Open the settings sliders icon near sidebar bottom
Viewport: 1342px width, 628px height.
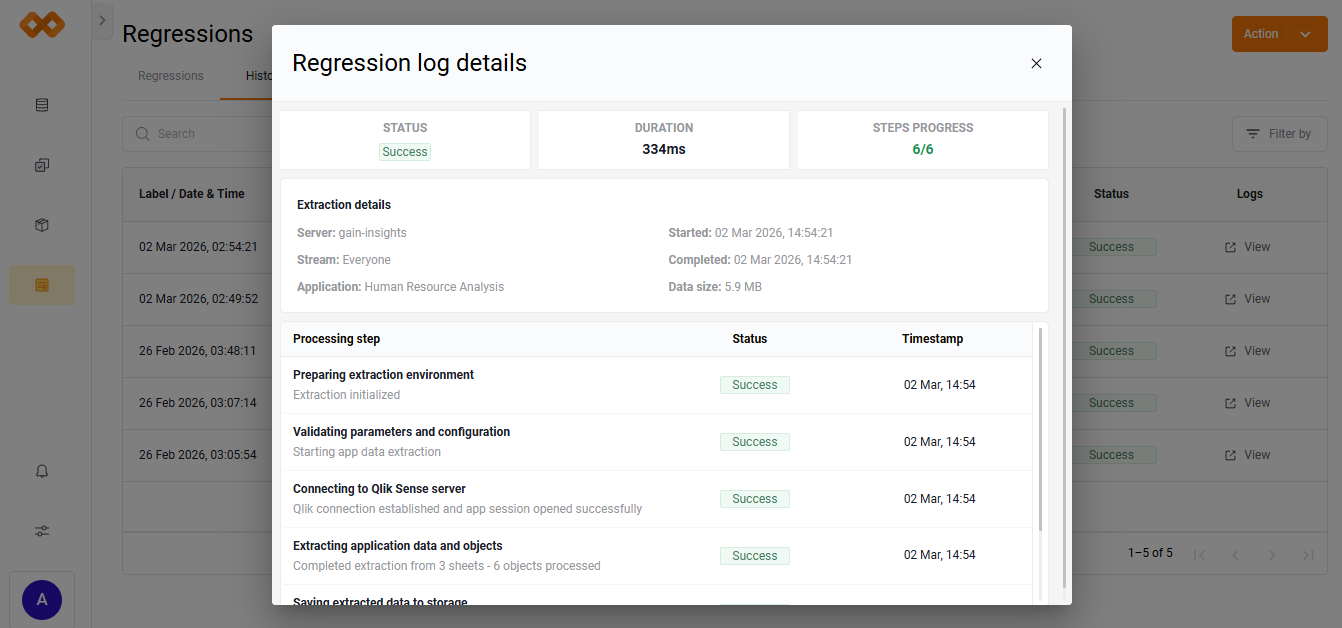(x=41, y=530)
